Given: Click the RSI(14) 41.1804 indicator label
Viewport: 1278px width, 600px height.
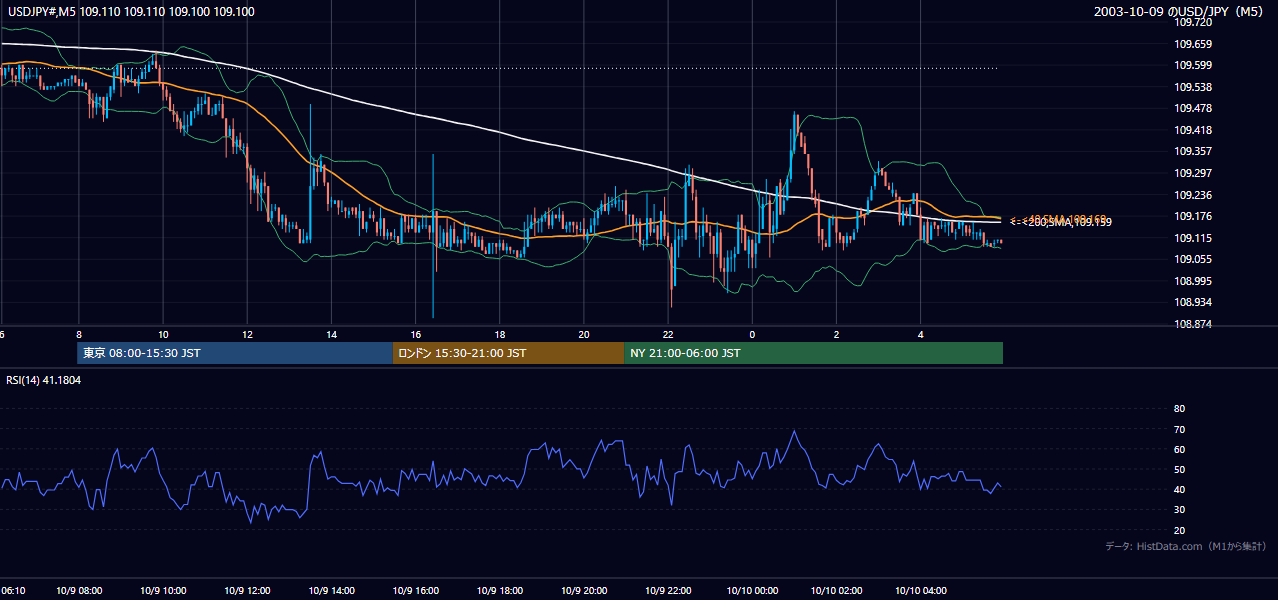Looking at the screenshot, I should (x=44, y=380).
